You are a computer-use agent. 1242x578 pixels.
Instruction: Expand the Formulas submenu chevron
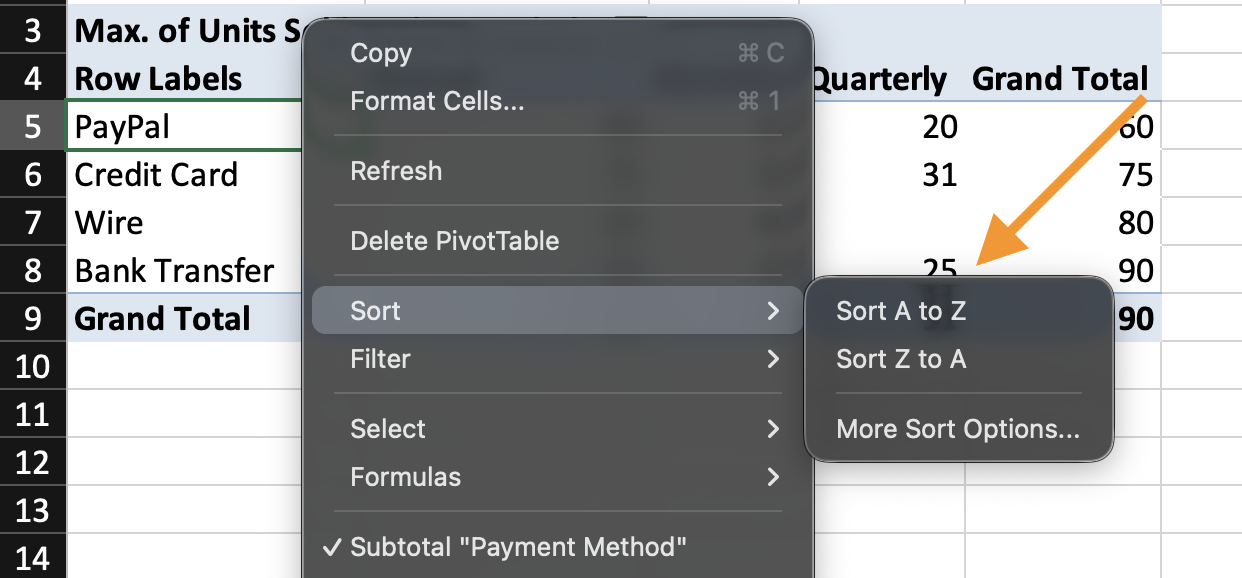[x=772, y=477]
